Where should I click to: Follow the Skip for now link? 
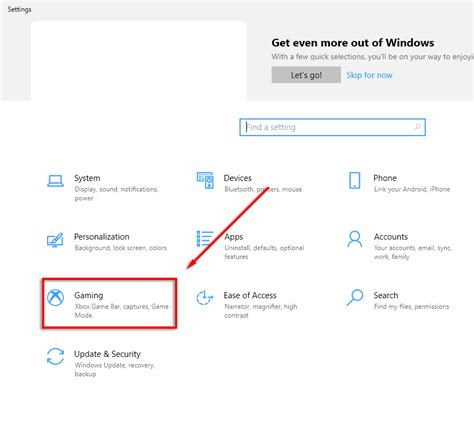pos(369,75)
